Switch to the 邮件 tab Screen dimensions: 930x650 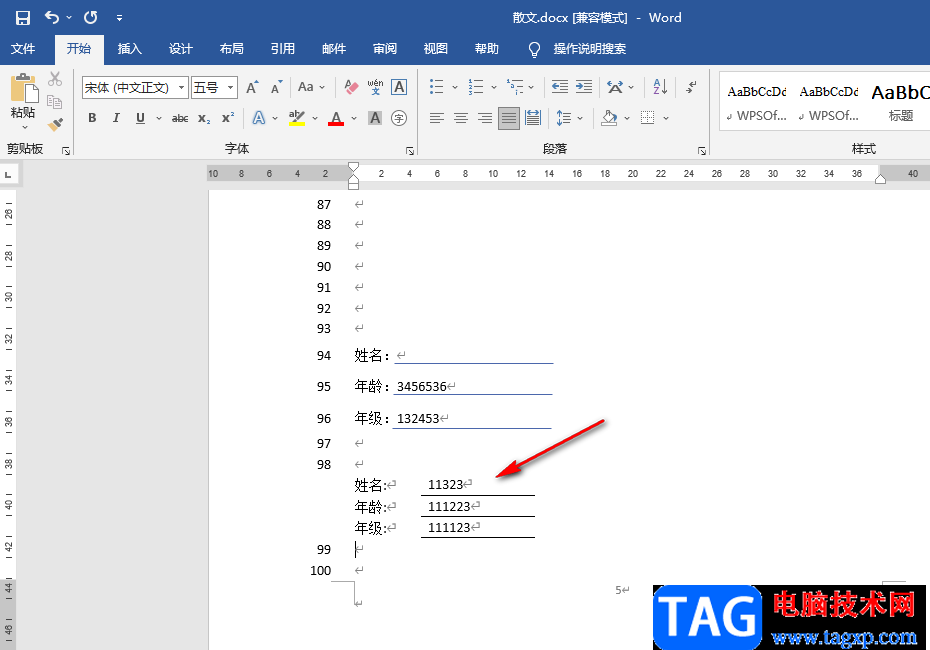334,49
